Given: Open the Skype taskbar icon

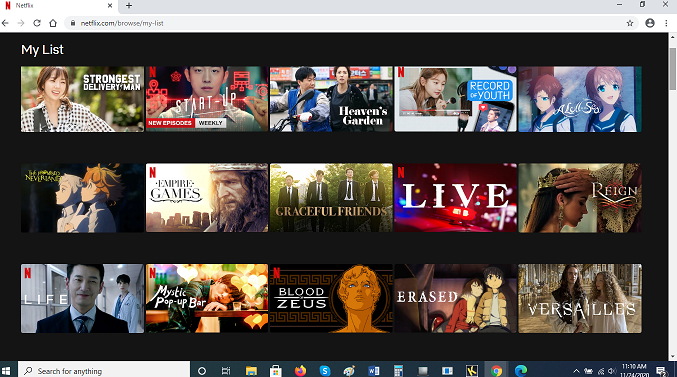Looking at the screenshot, I should point(325,371).
